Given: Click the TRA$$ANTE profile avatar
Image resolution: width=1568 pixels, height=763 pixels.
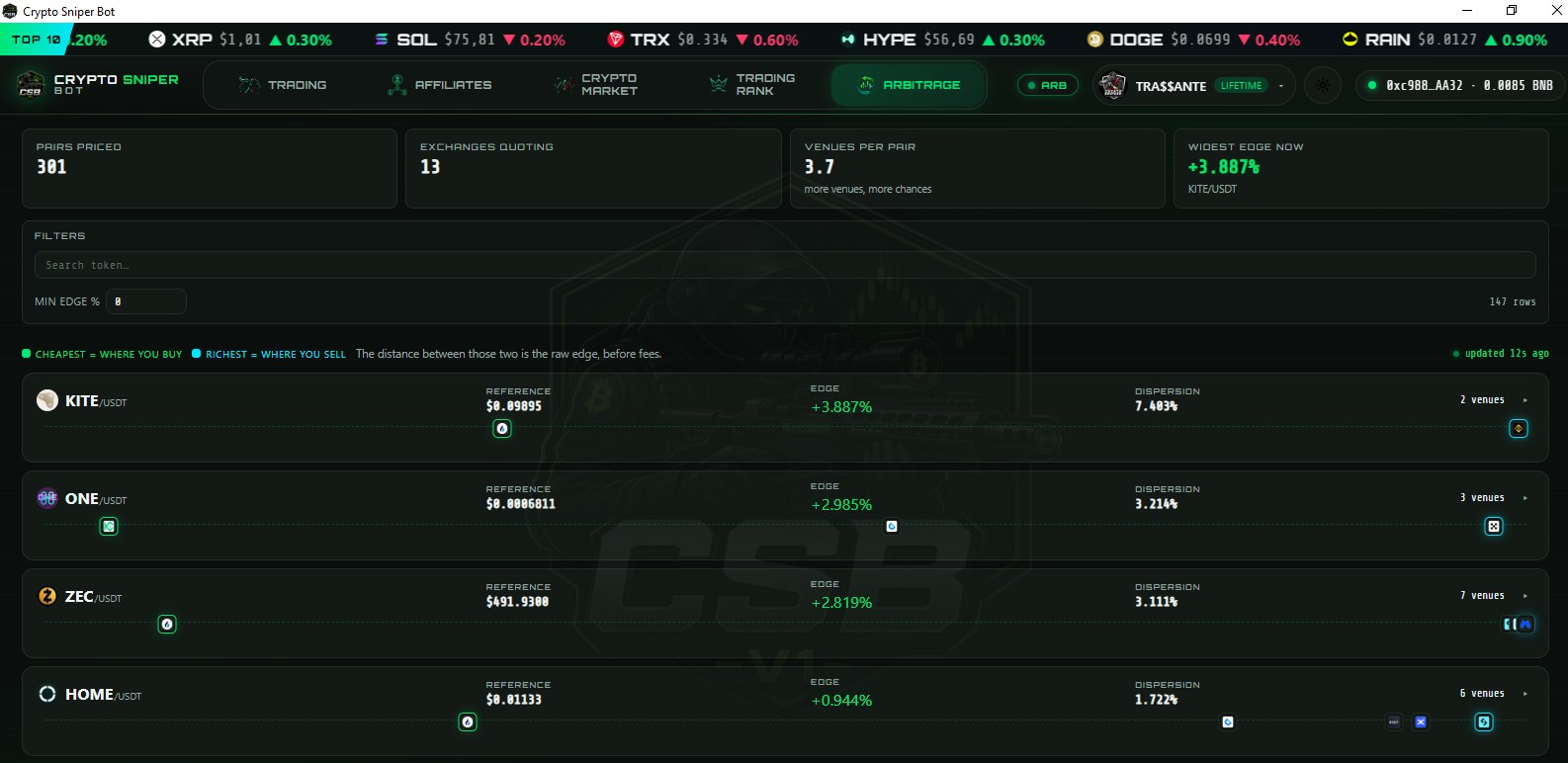Looking at the screenshot, I should point(1113,86).
